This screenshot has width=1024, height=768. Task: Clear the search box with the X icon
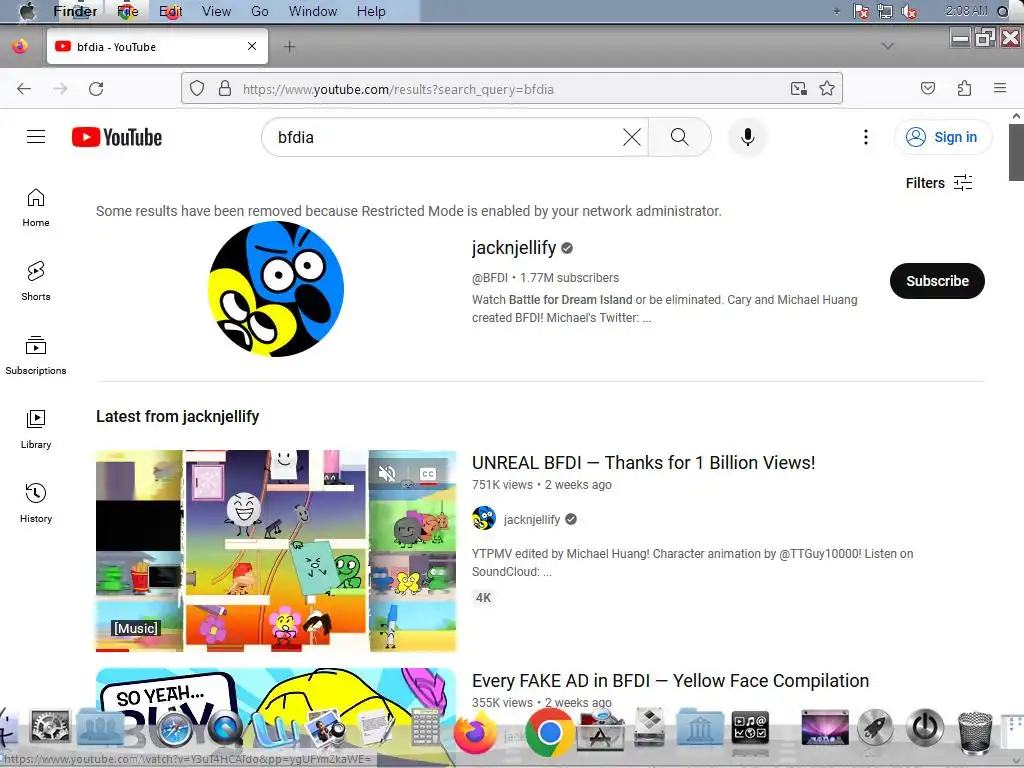pyautogui.click(x=632, y=137)
